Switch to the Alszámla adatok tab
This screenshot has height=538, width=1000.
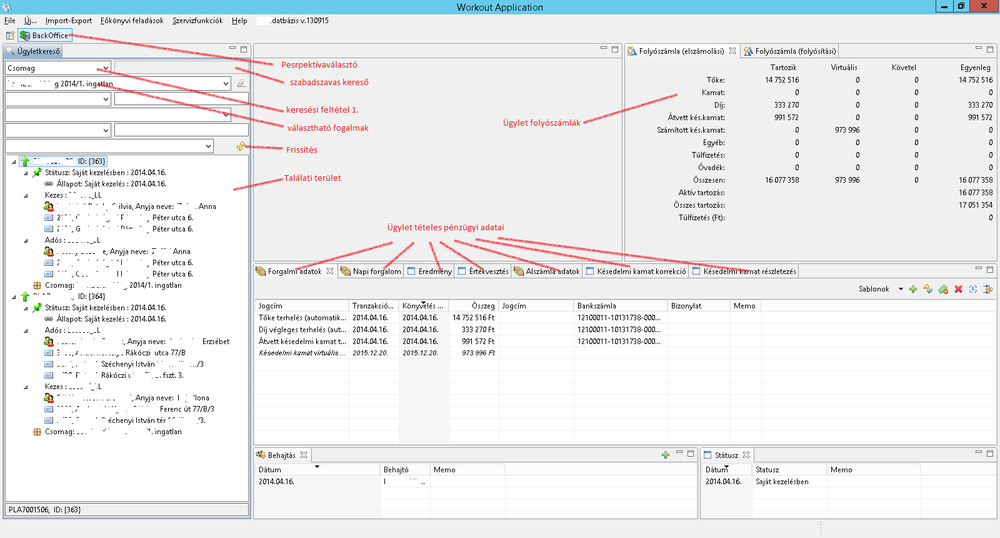pyautogui.click(x=547, y=271)
